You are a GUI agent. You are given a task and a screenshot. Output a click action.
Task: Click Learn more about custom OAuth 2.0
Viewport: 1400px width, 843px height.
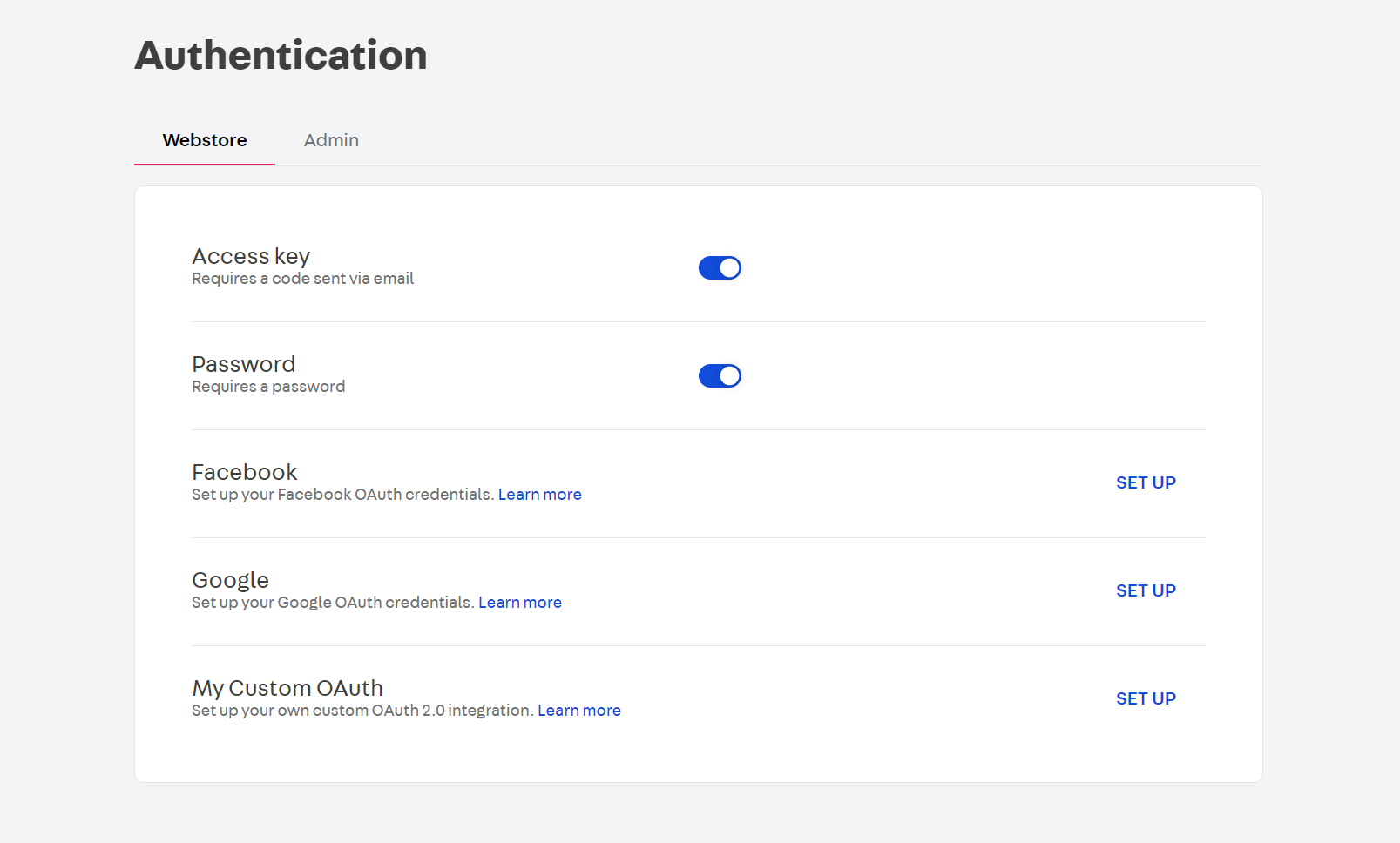579,710
